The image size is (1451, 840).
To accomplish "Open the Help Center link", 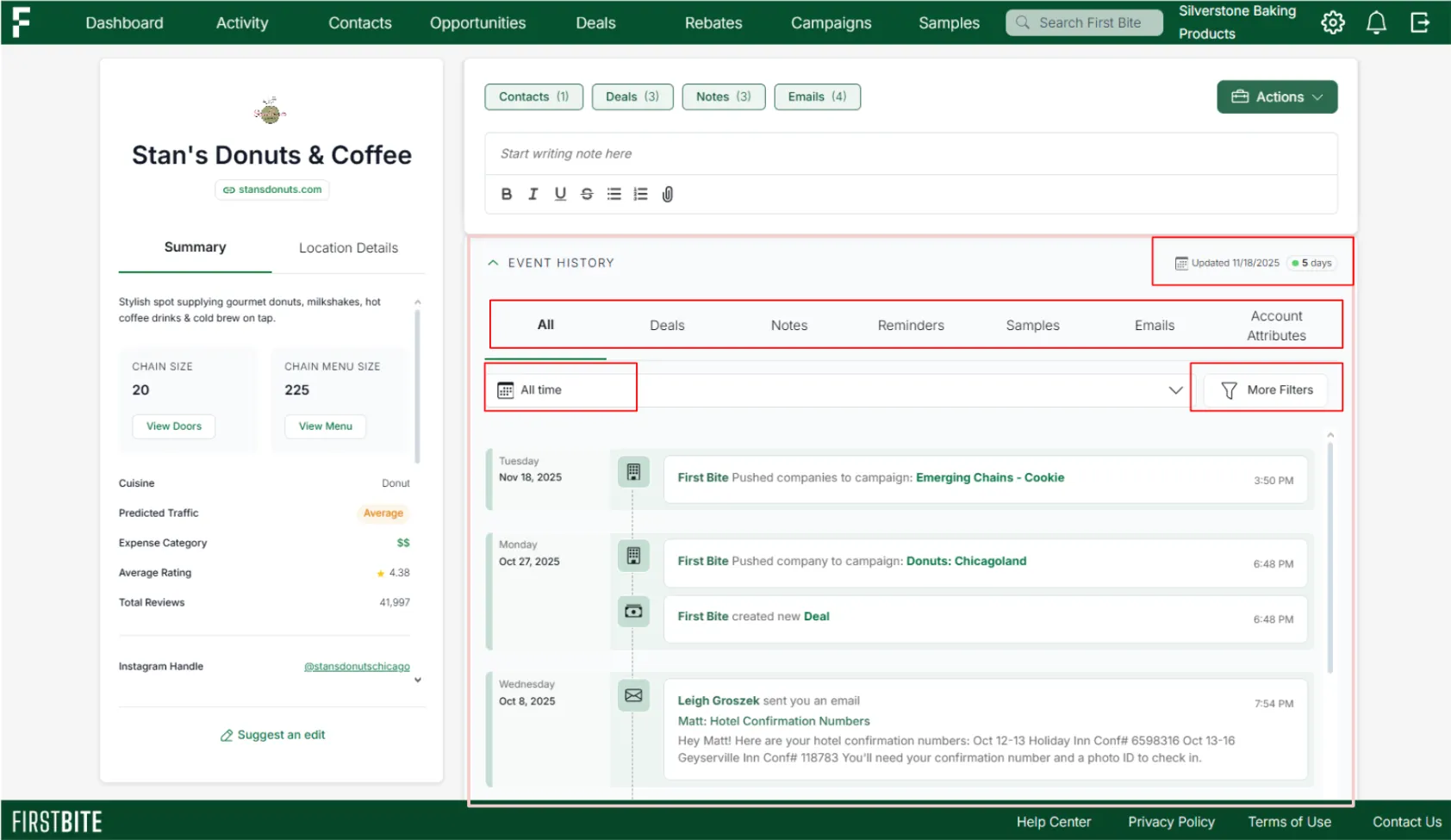I will 1053,822.
